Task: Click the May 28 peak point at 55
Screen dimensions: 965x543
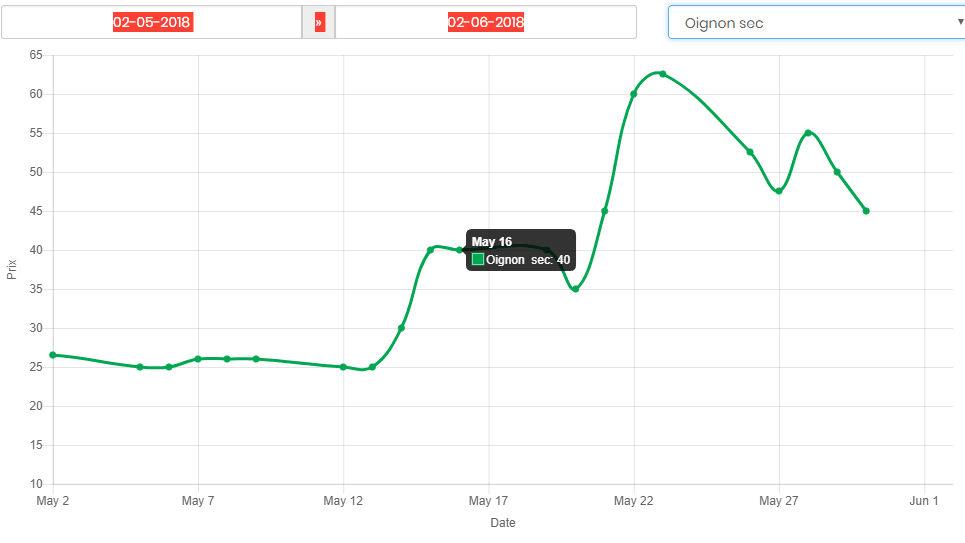Action: click(x=808, y=133)
